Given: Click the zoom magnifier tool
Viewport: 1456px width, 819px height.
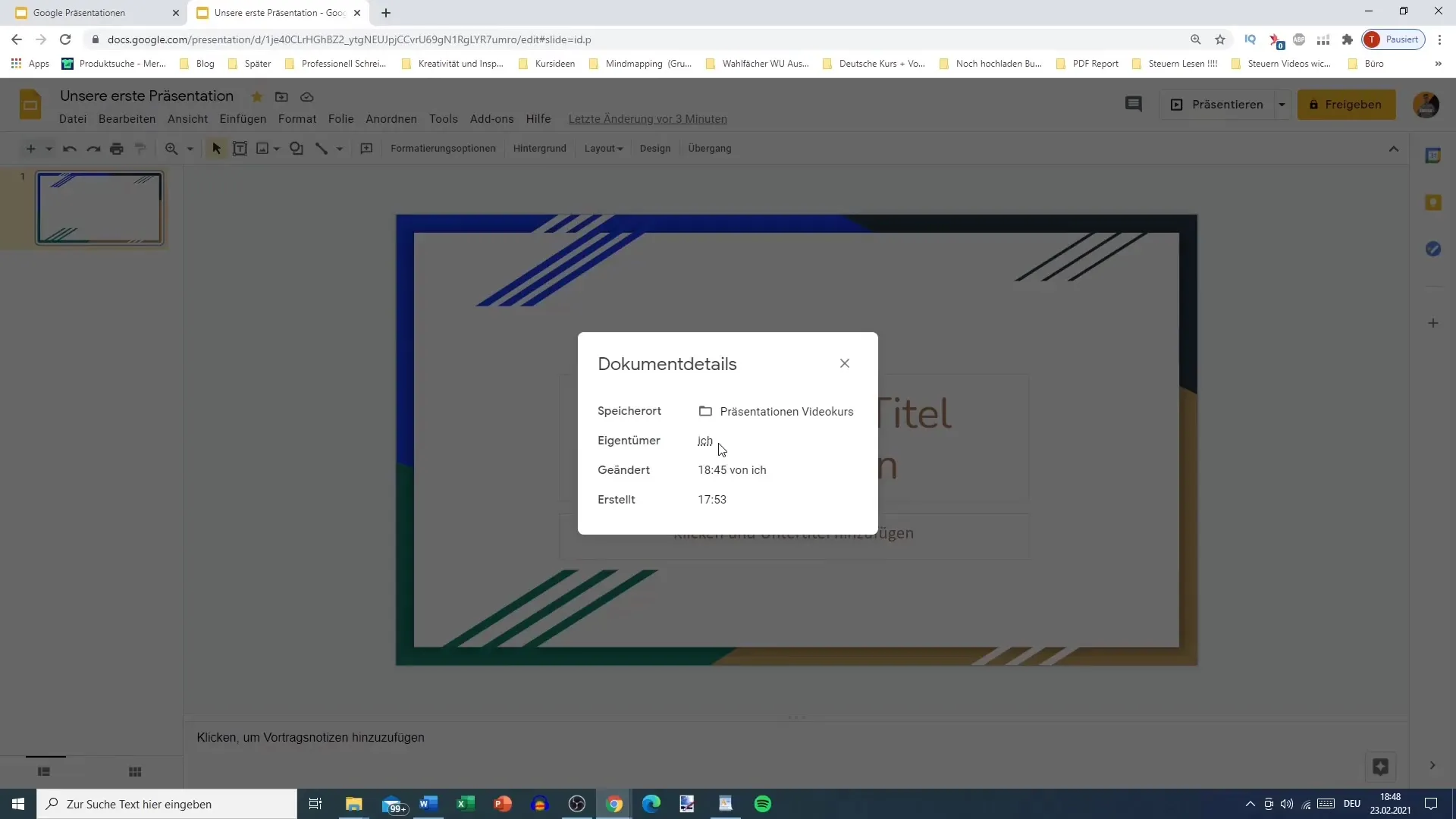Looking at the screenshot, I should tap(171, 149).
